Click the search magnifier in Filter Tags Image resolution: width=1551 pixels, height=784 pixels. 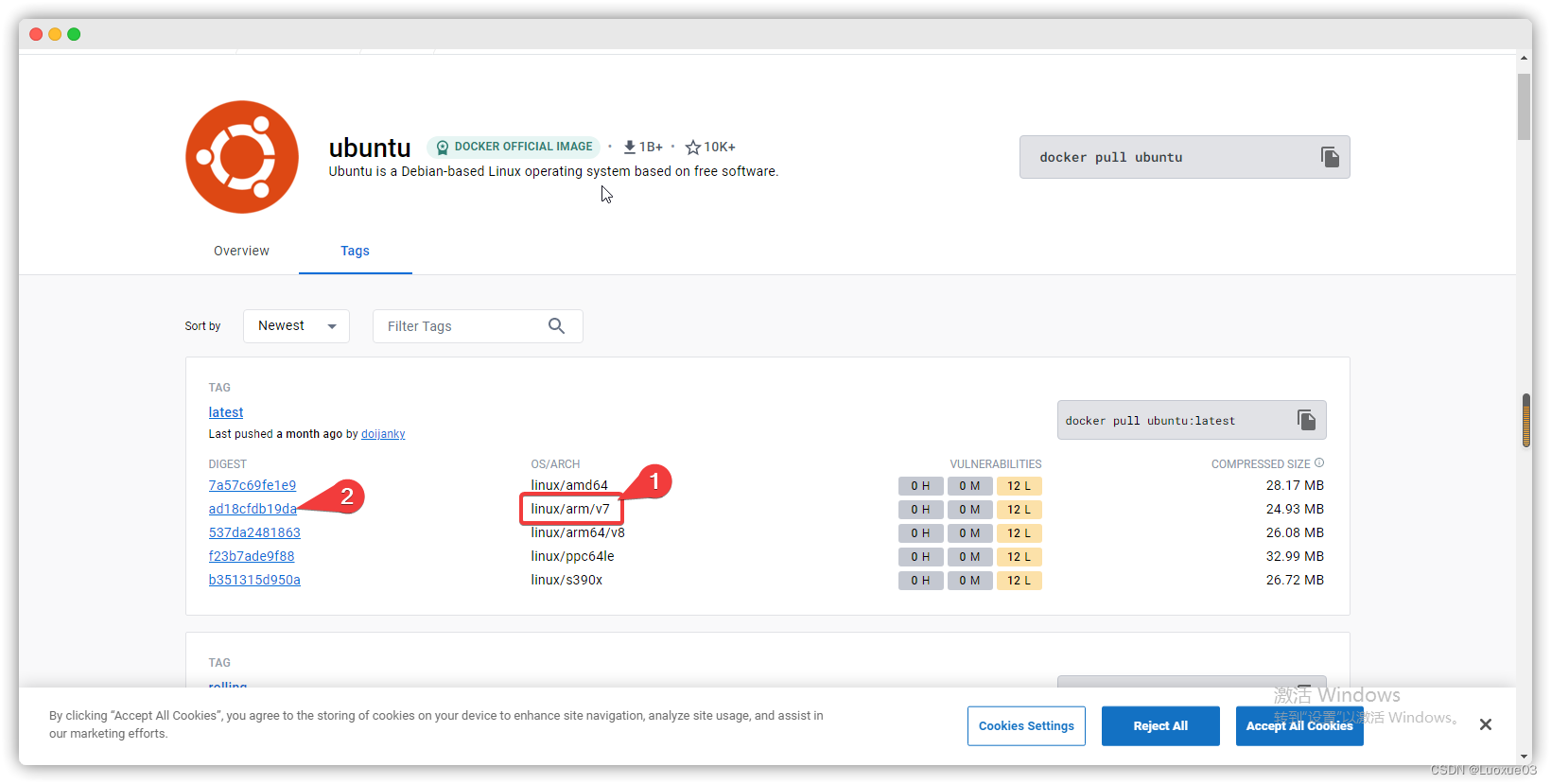point(556,326)
